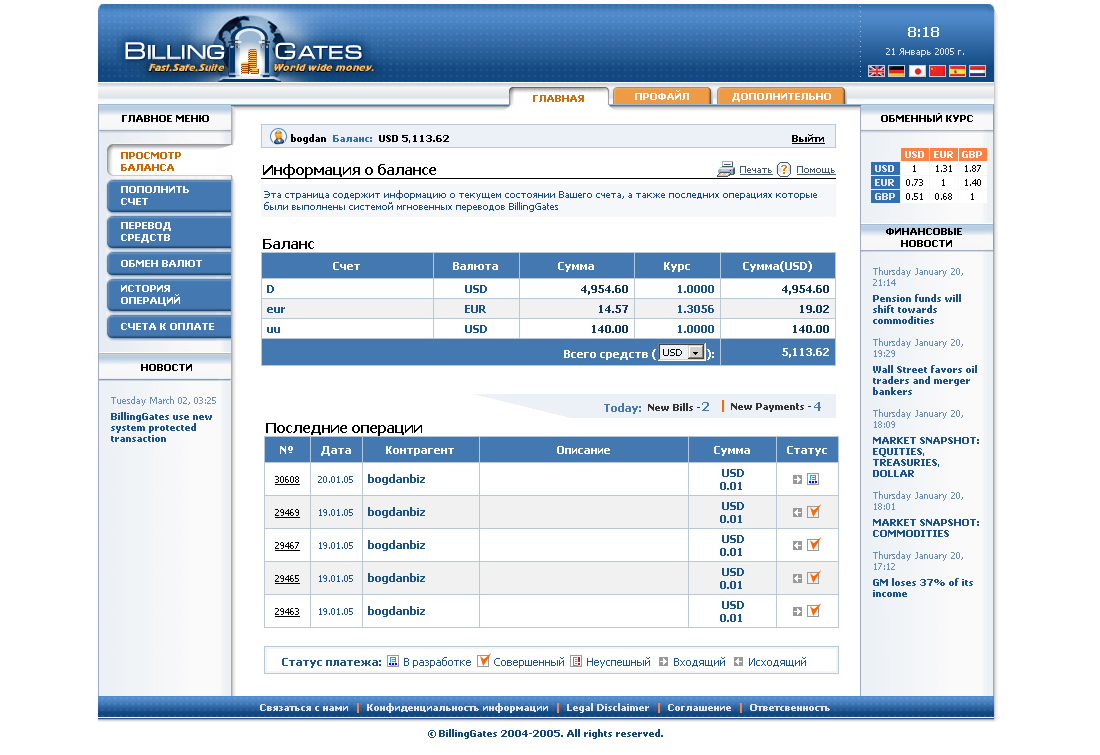
Task: Click the Spanish flag language icon
Action: tap(957, 71)
